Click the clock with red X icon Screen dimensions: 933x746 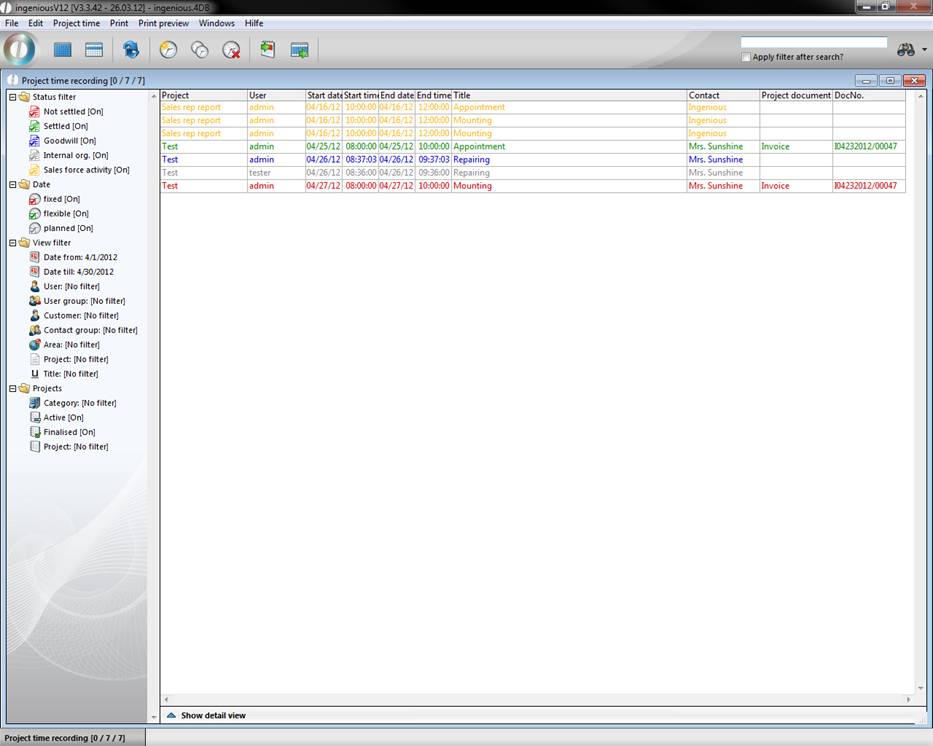pyautogui.click(x=231, y=49)
